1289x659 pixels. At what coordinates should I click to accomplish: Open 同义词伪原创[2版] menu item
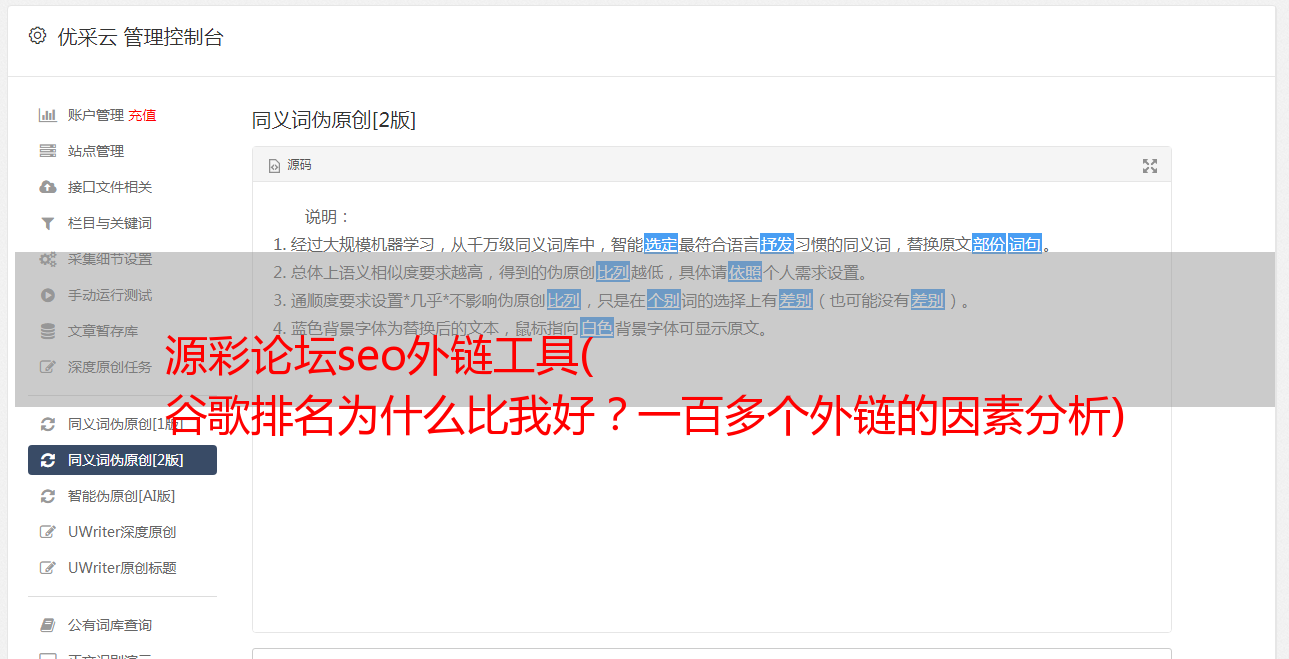[x=122, y=460]
